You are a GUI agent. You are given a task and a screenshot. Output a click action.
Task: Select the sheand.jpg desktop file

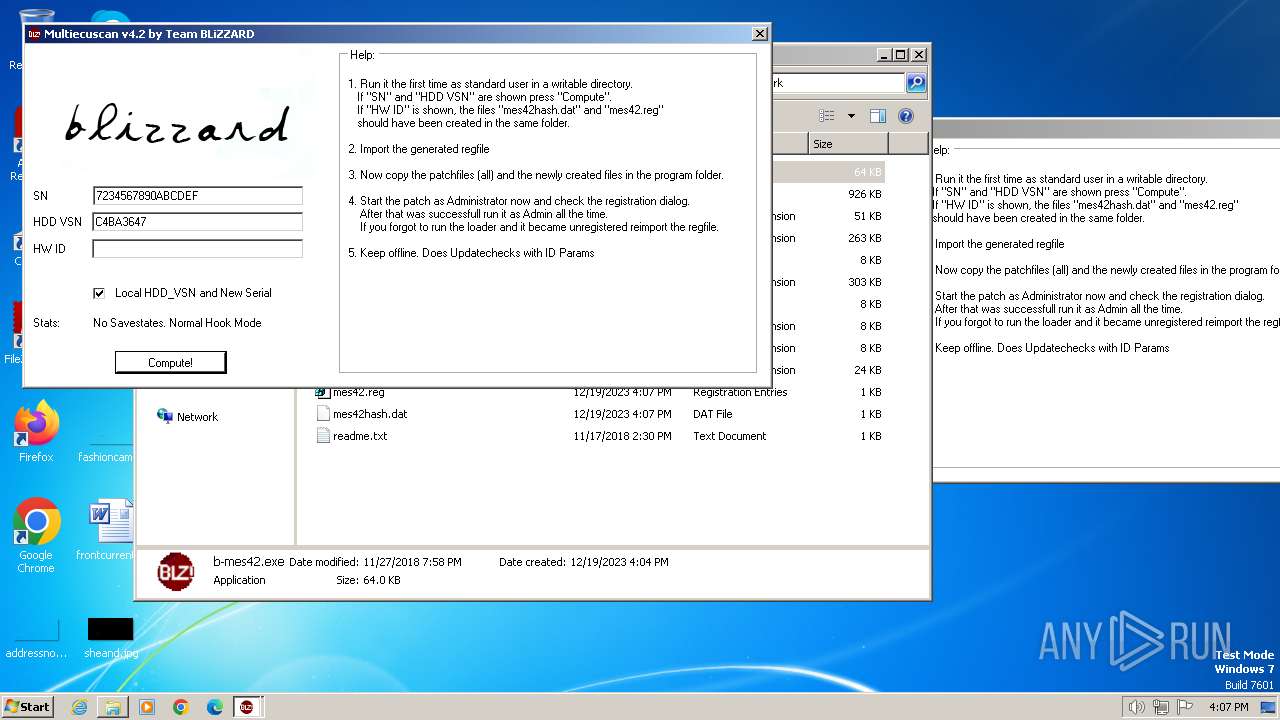point(110,638)
